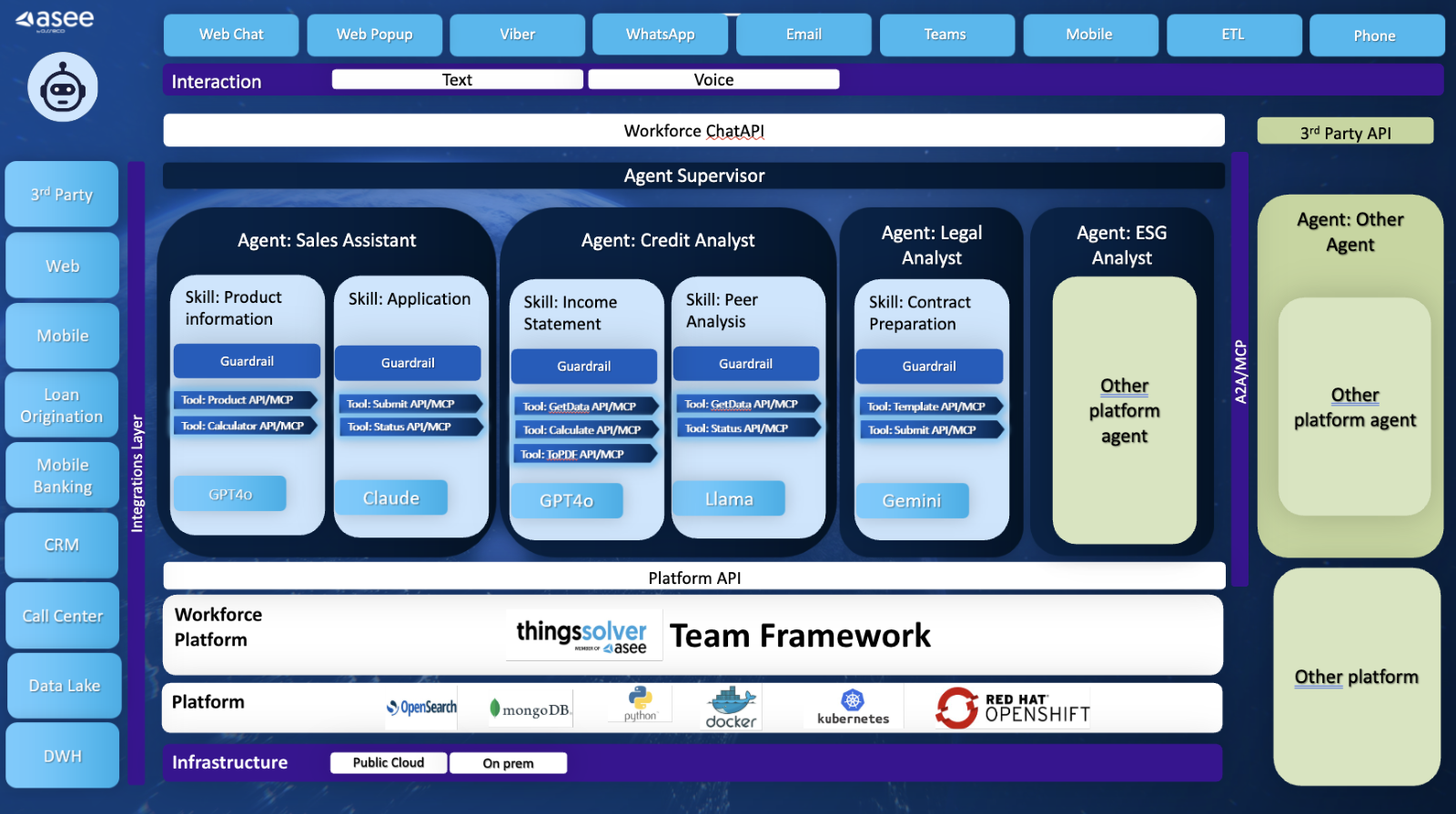
Task: Click Tool: Submit API/MCP in Contract Preparation
Action: click(932, 430)
